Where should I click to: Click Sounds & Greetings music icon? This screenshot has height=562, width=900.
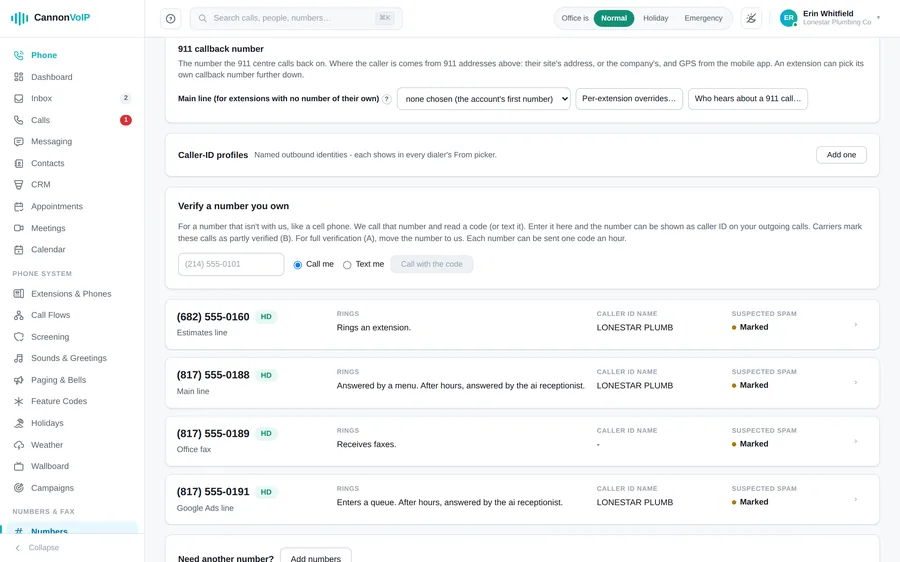click(19, 358)
